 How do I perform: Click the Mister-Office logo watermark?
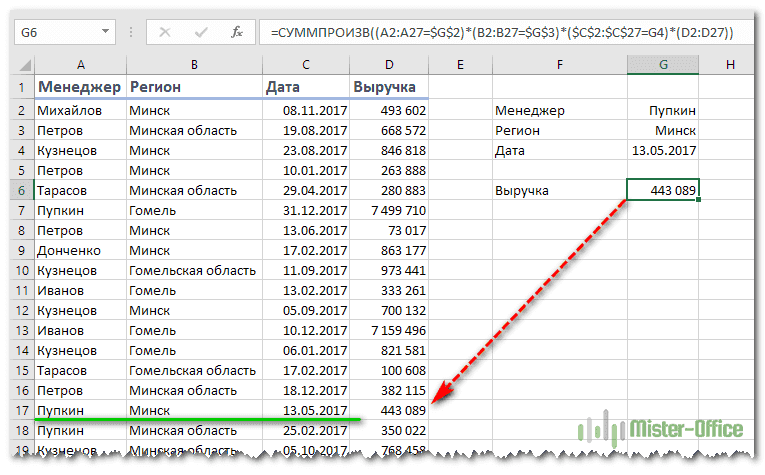pos(663,428)
